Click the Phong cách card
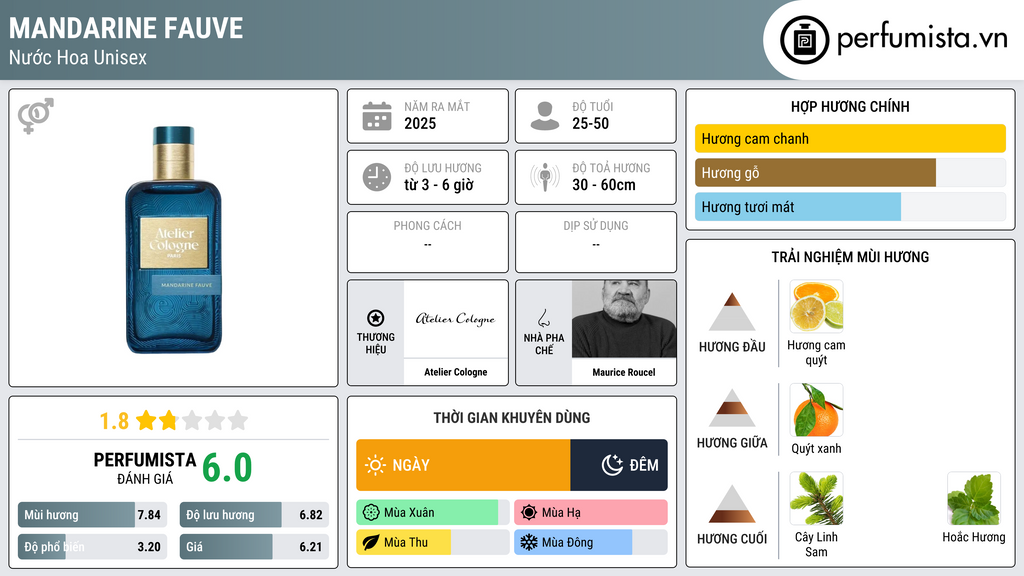The height and width of the screenshot is (576, 1024). click(428, 242)
